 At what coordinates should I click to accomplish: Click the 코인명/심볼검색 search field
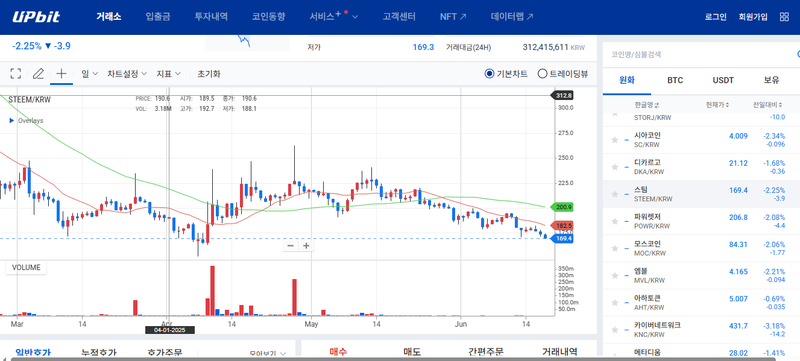pos(699,54)
